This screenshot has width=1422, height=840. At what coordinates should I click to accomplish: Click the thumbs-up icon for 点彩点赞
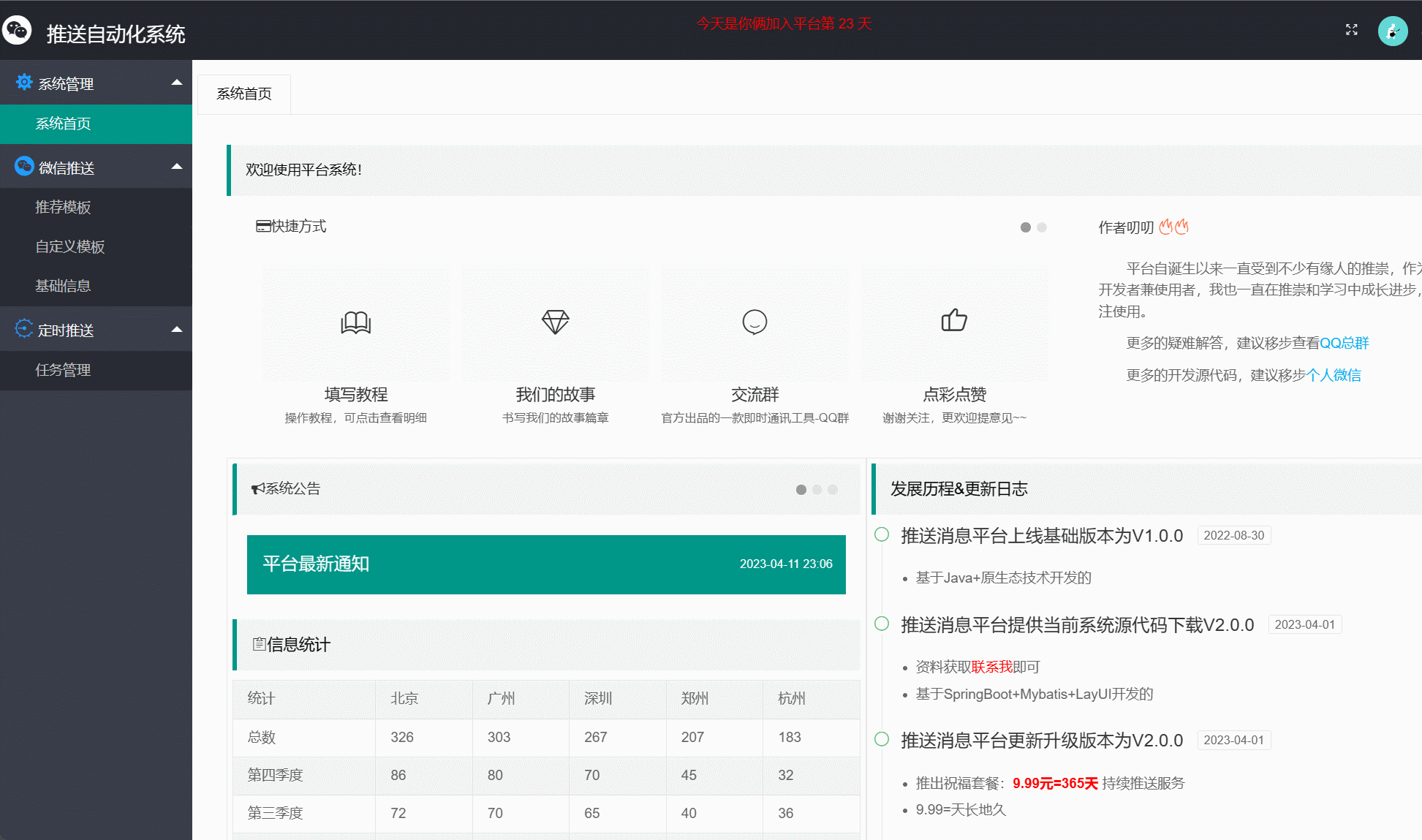point(954,320)
